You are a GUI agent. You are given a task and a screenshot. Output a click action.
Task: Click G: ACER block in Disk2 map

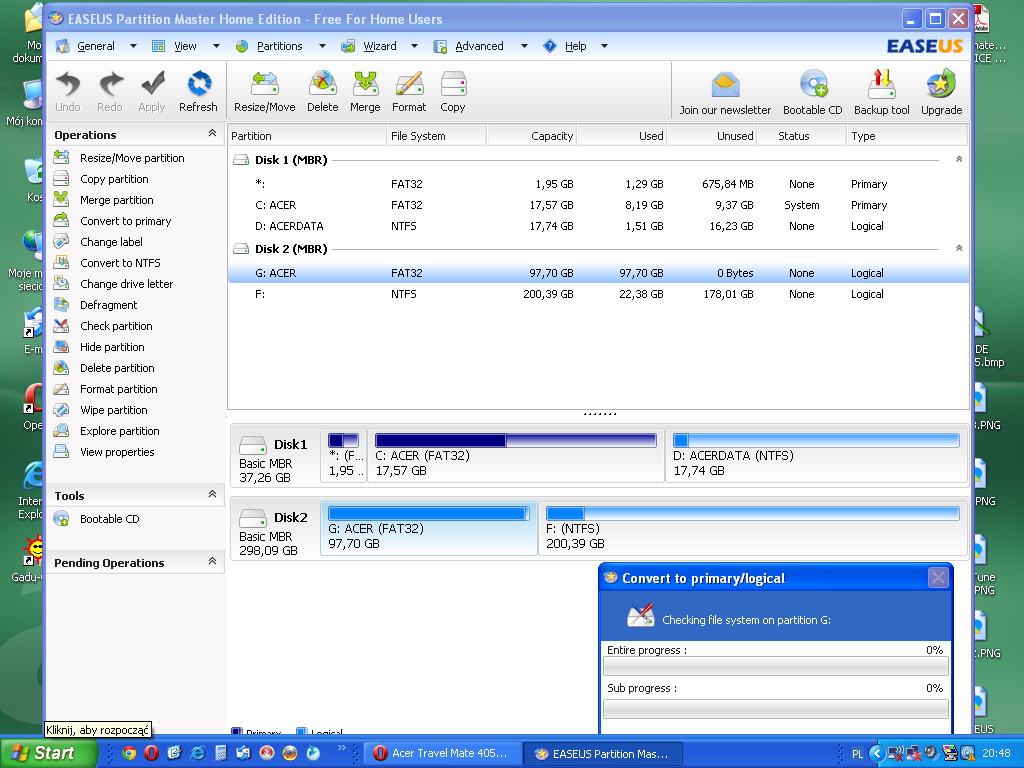click(x=429, y=528)
